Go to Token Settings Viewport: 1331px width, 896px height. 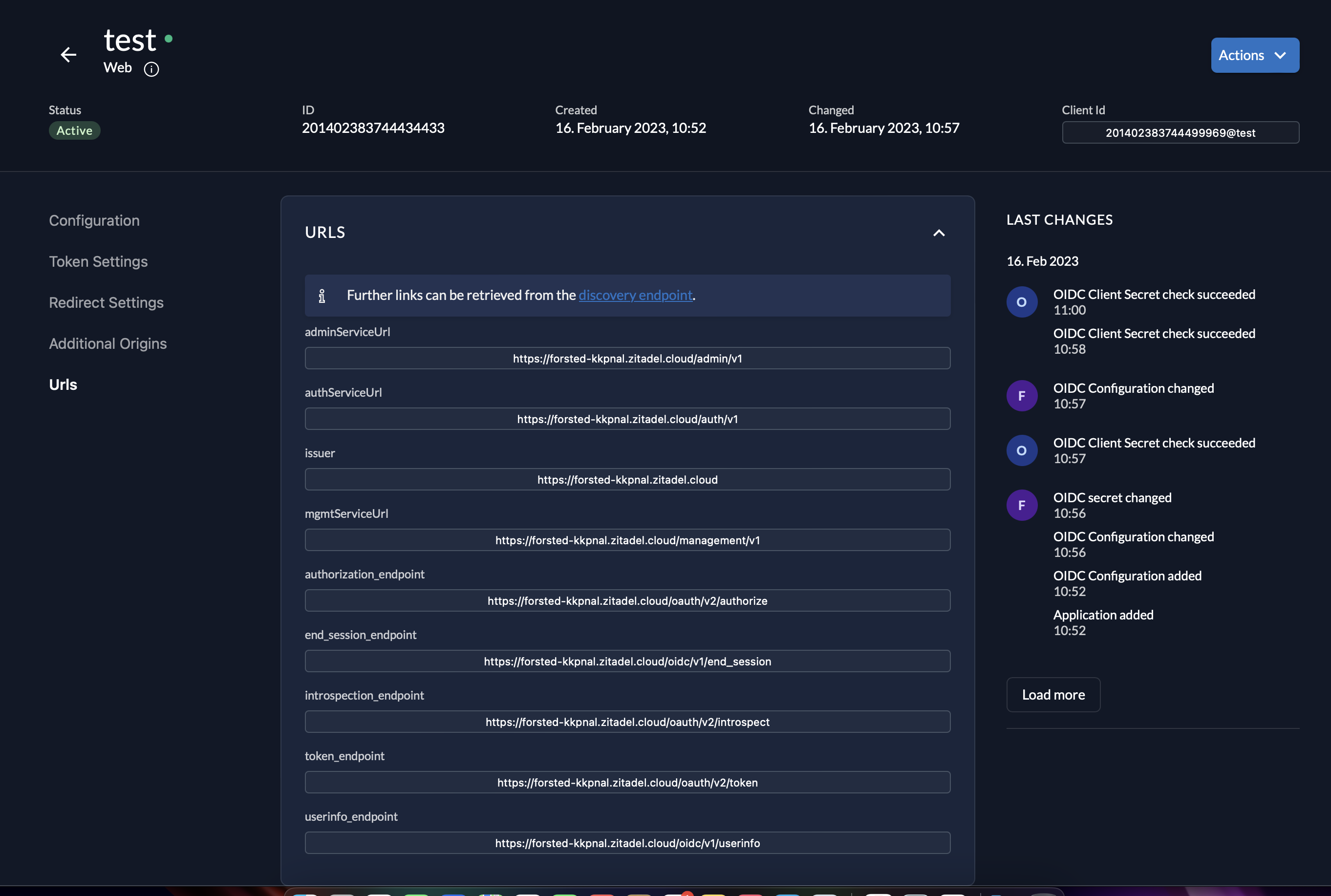pos(98,262)
